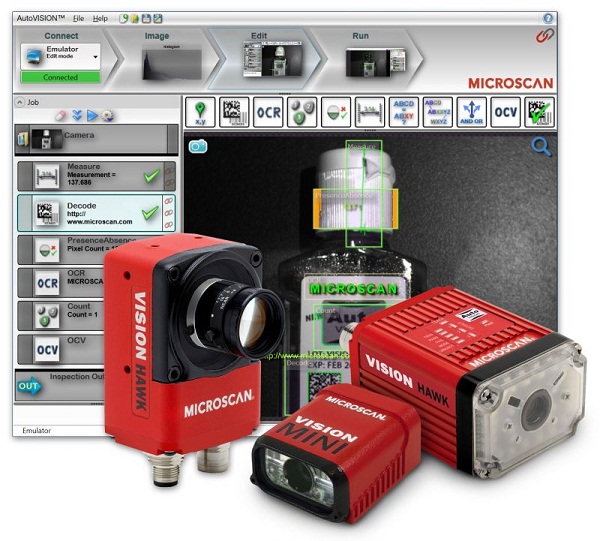Open the File menu
This screenshot has width=600, height=541.
coord(78,18)
